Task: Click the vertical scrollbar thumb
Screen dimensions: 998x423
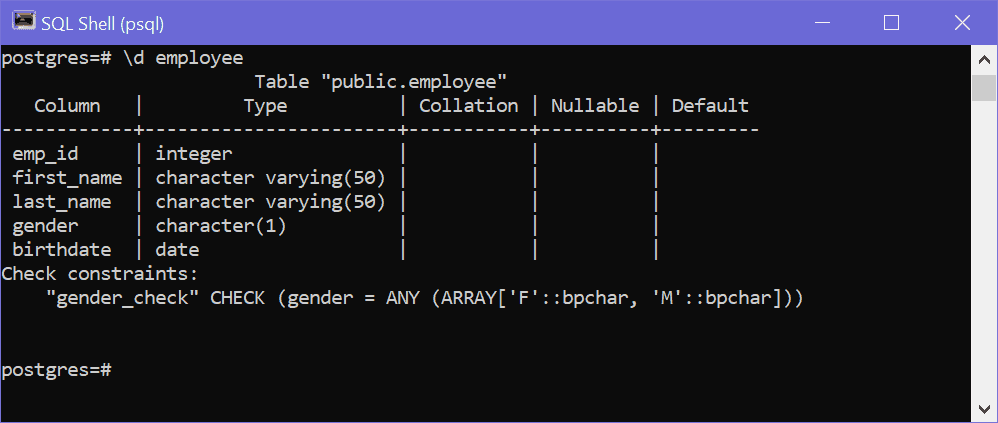Action: (984, 88)
